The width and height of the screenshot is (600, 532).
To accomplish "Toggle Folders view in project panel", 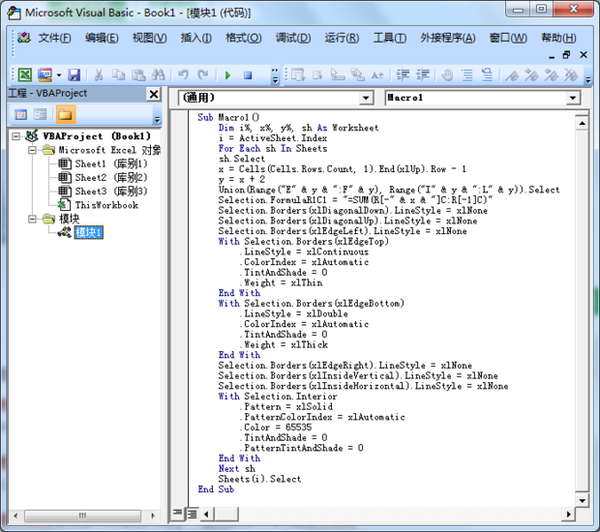I will (x=65, y=114).
